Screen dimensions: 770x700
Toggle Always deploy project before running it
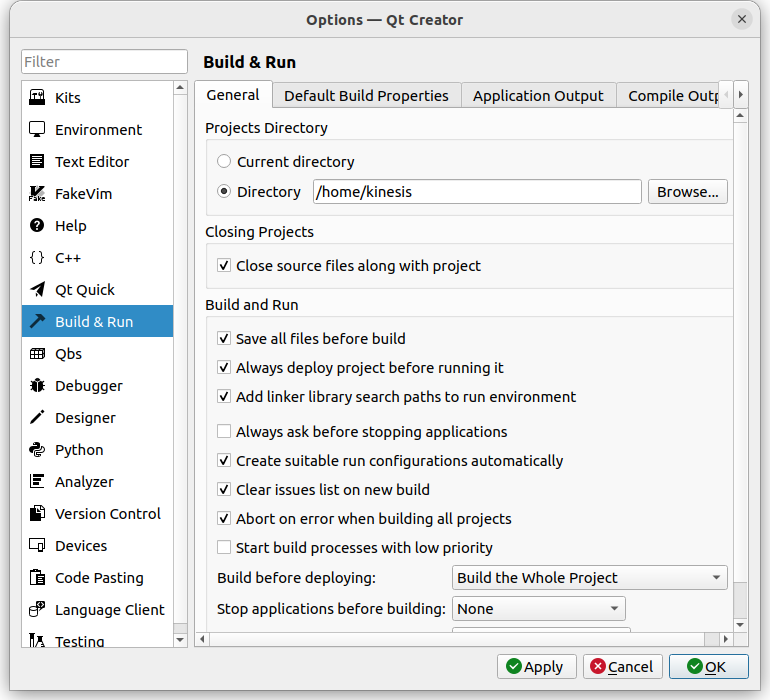point(224,367)
